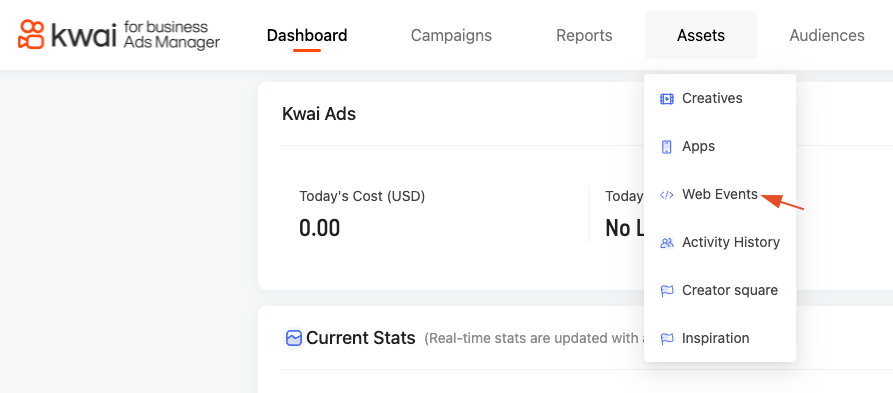Screen dimensions: 893x393
Task: Click the code brackets icon beside Web Events
Action: tap(666, 195)
